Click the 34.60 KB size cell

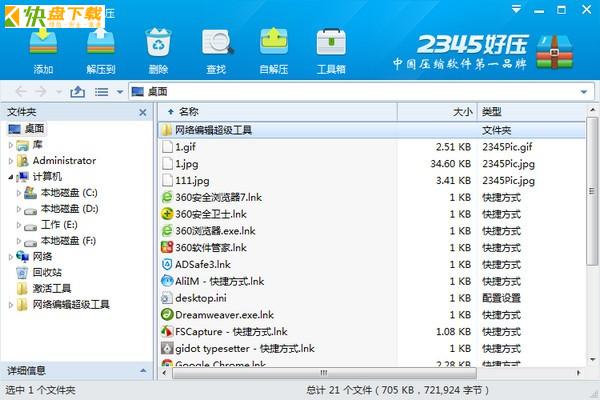pyautogui.click(x=450, y=164)
